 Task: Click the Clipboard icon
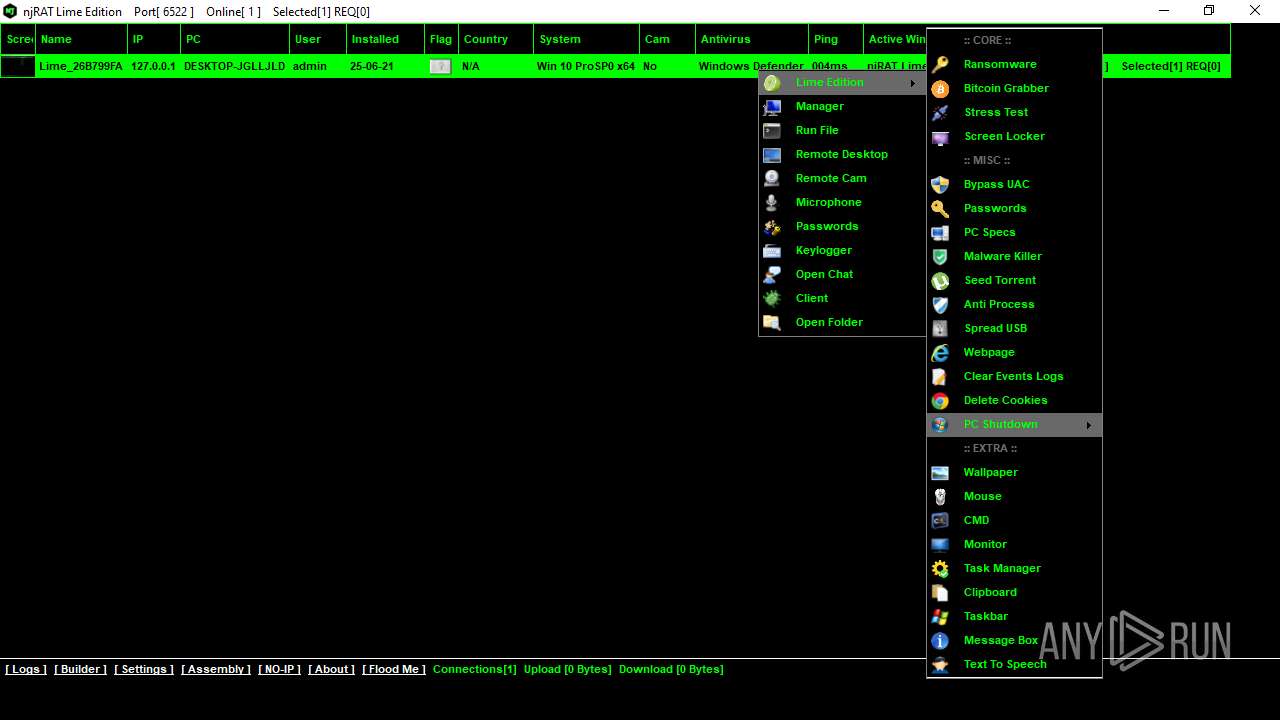point(940,592)
